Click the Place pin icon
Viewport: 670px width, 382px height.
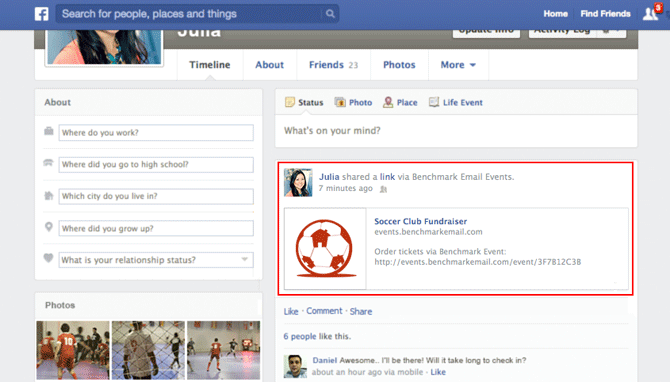tap(388, 102)
